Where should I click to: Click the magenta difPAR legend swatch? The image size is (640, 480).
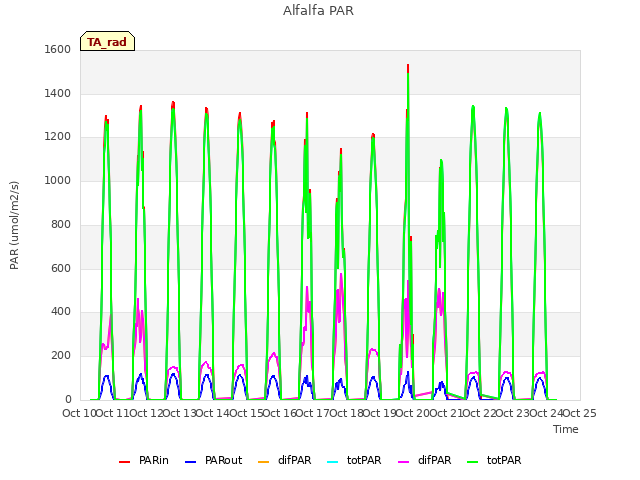(404, 461)
